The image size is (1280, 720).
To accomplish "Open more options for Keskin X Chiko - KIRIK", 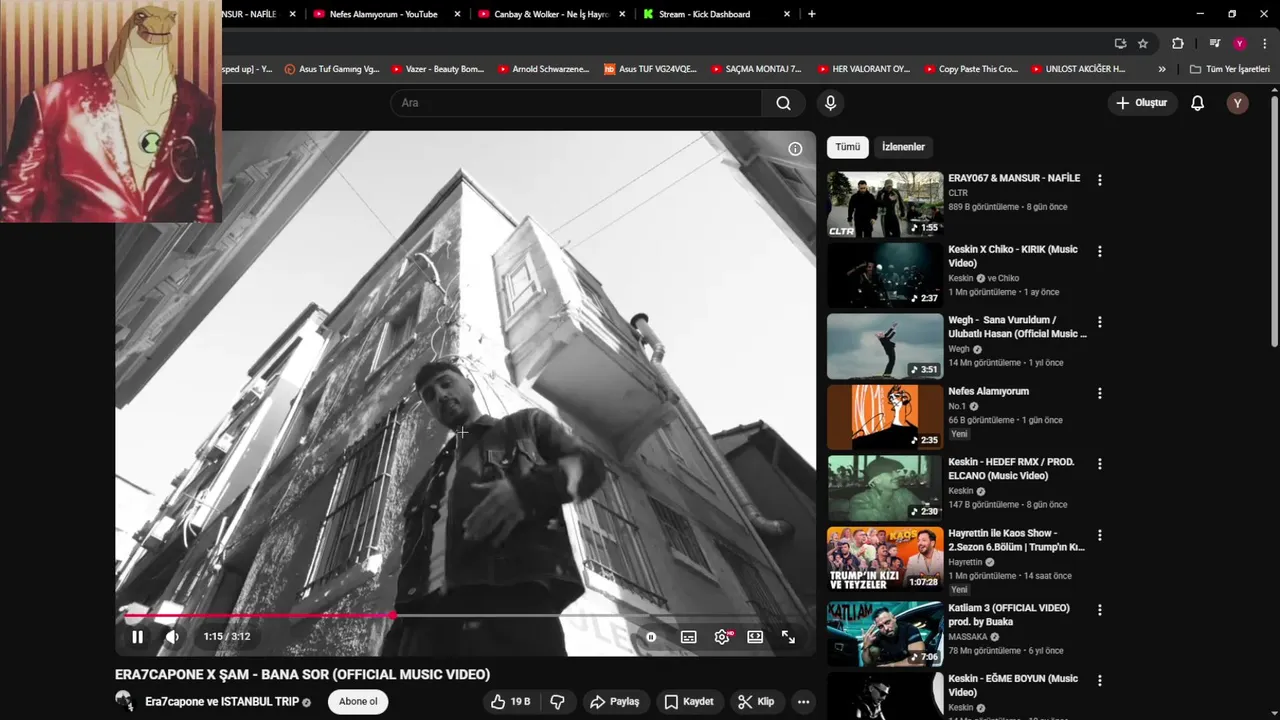I will (x=1100, y=251).
